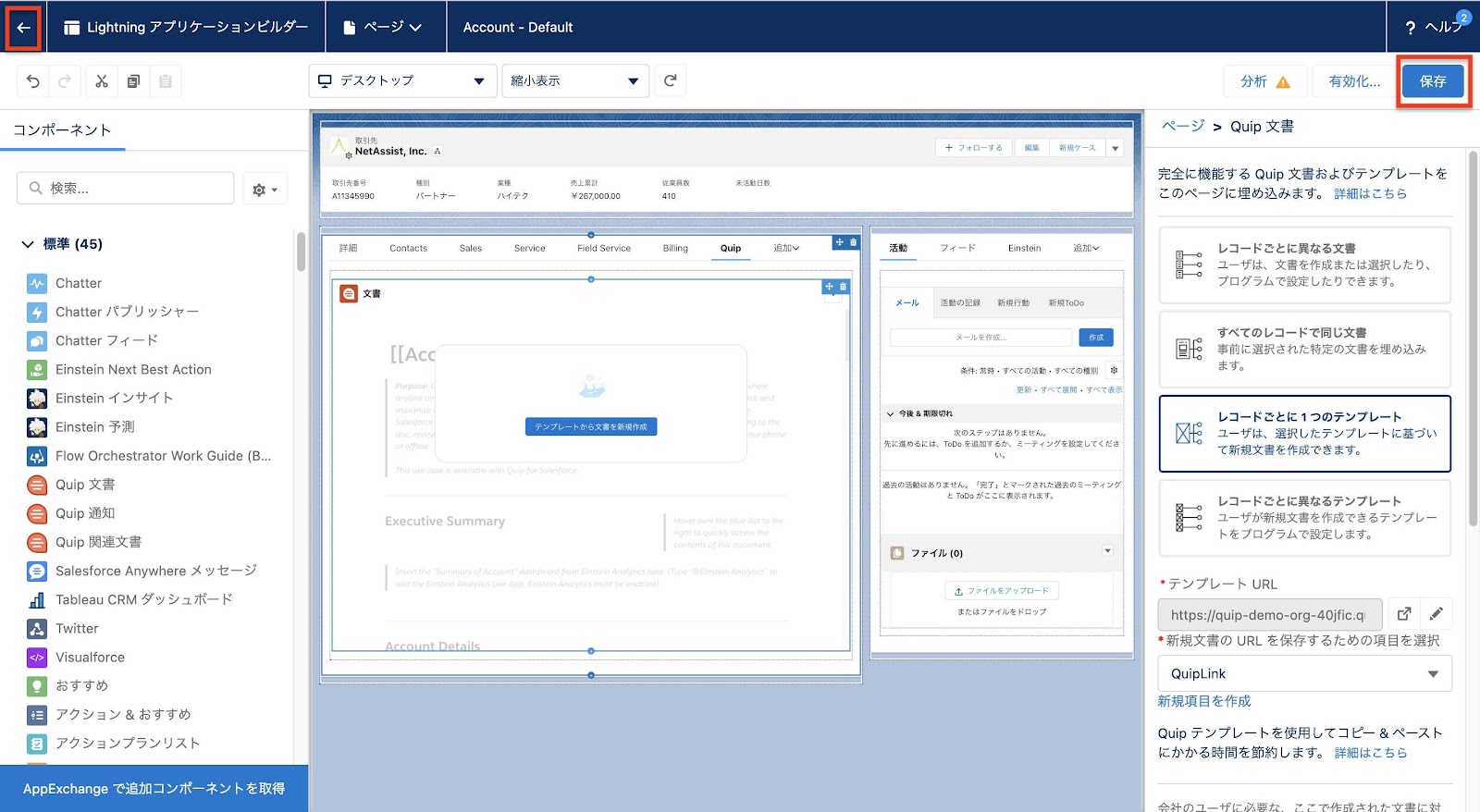
Task: Click pencil edit icon for template URL
Action: pos(1436,614)
